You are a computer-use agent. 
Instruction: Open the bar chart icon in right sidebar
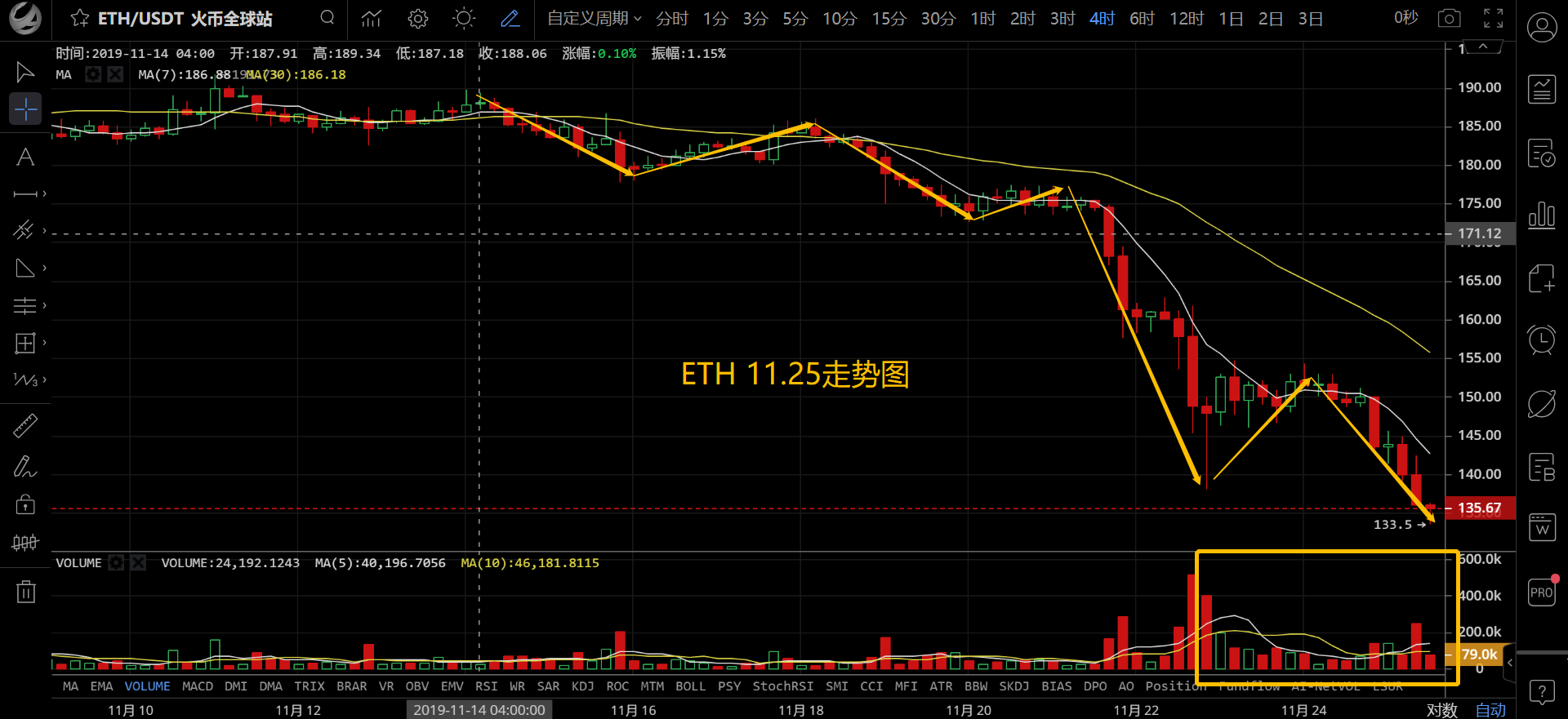point(1542,215)
